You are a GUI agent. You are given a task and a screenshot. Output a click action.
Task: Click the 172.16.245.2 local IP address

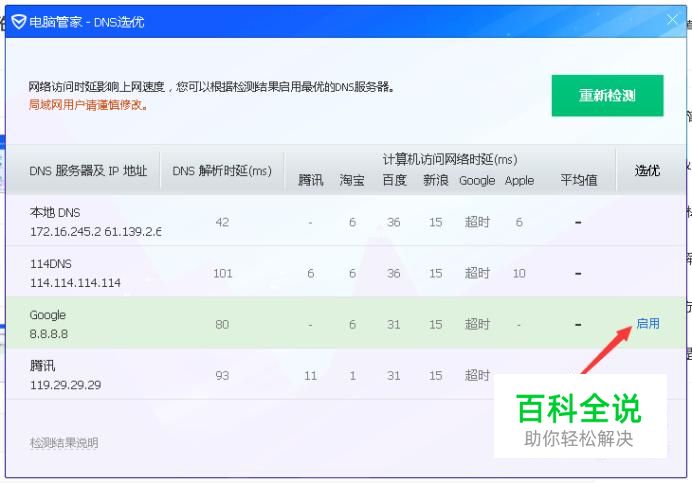coord(67,231)
